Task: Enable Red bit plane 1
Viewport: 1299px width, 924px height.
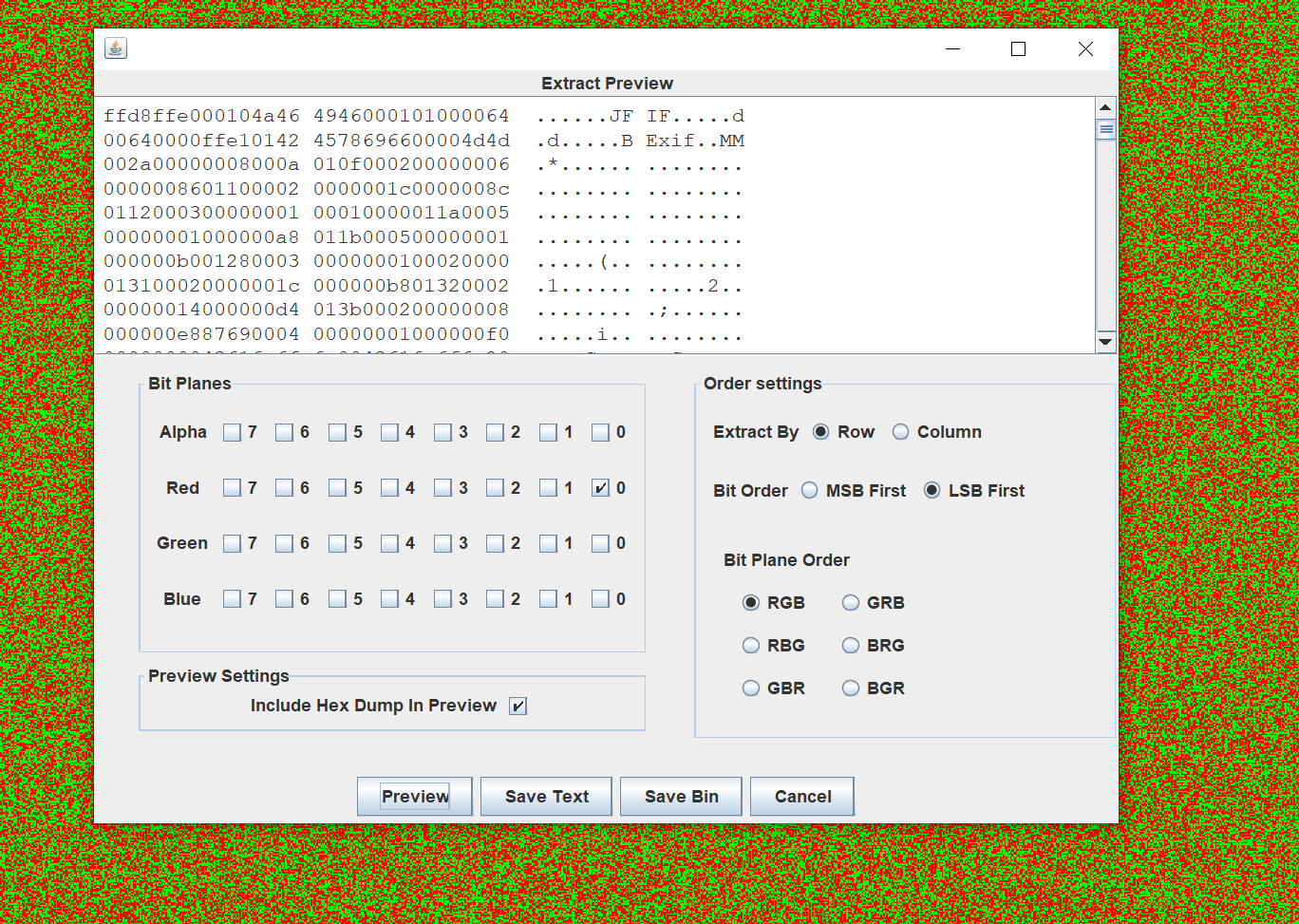Action: pos(548,488)
